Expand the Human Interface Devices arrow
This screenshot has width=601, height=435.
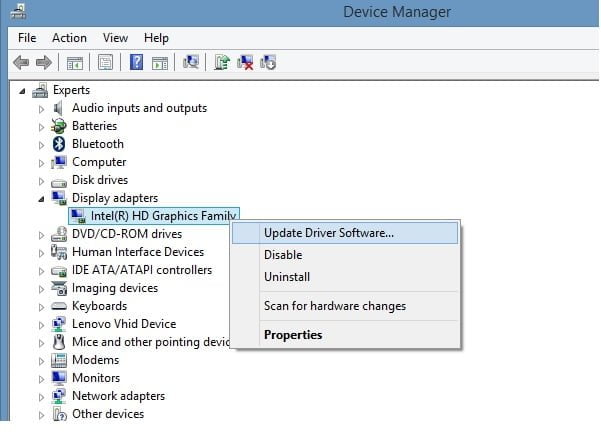(x=41, y=253)
